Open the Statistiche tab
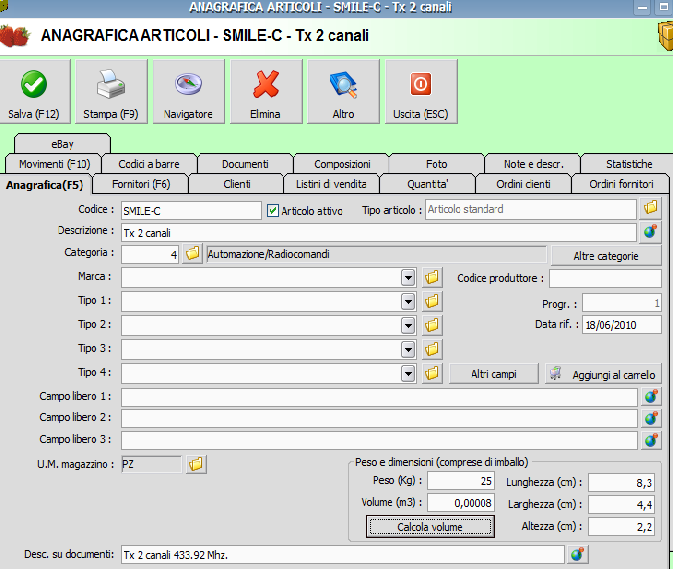This screenshot has width=673, height=569. point(629,164)
